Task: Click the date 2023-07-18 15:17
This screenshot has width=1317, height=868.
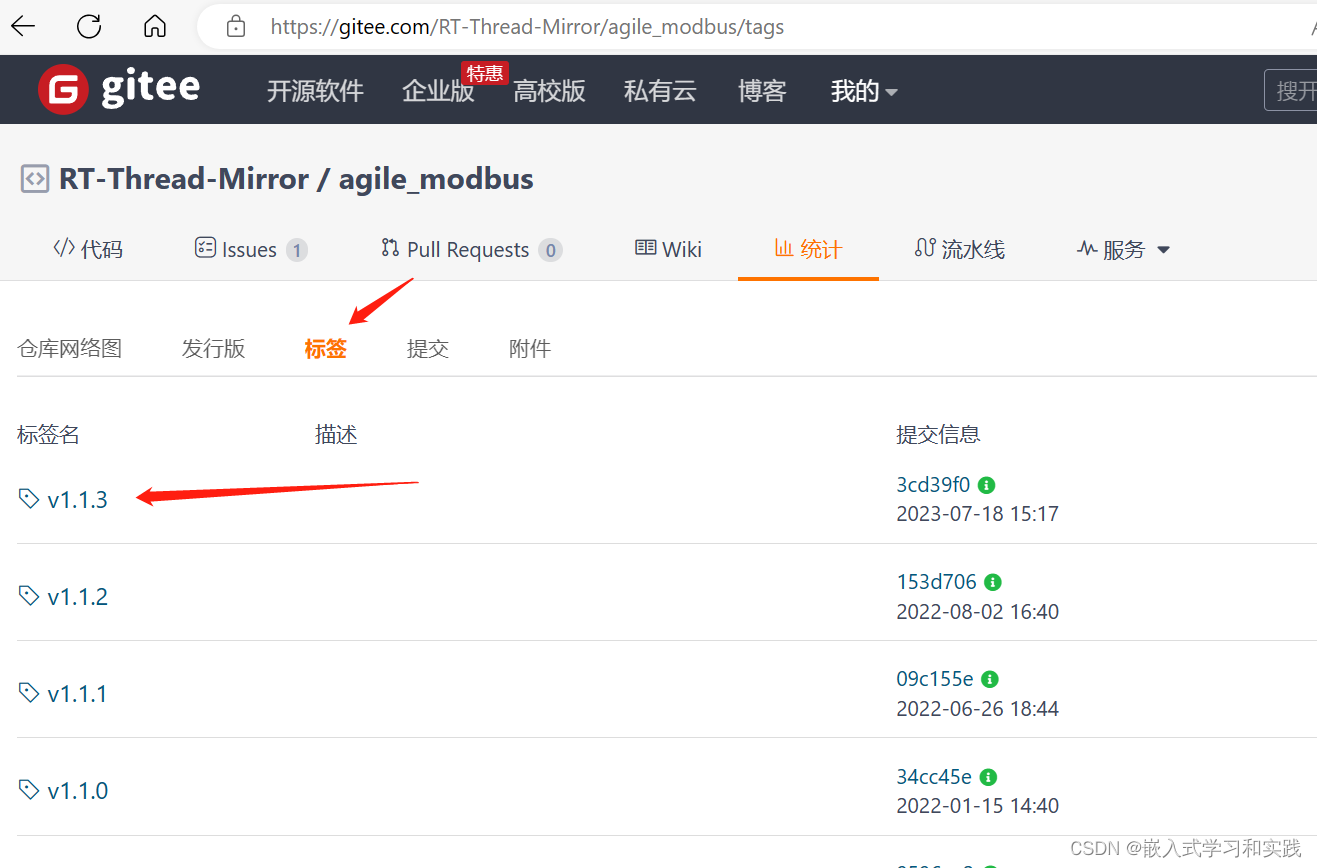Action: [977, 514]
